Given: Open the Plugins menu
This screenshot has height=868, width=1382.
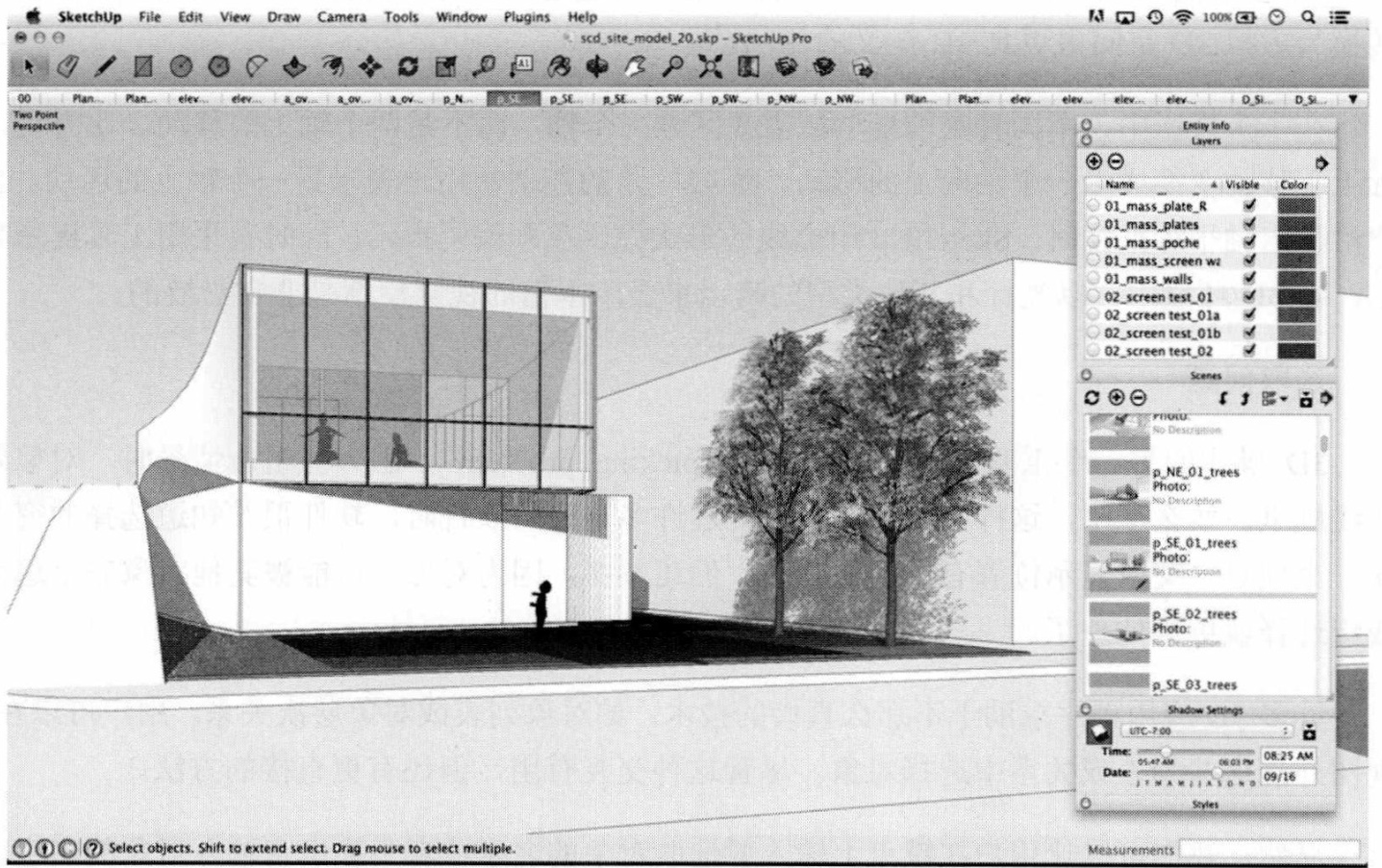Looking at the screenshot, I should (527, 16).
